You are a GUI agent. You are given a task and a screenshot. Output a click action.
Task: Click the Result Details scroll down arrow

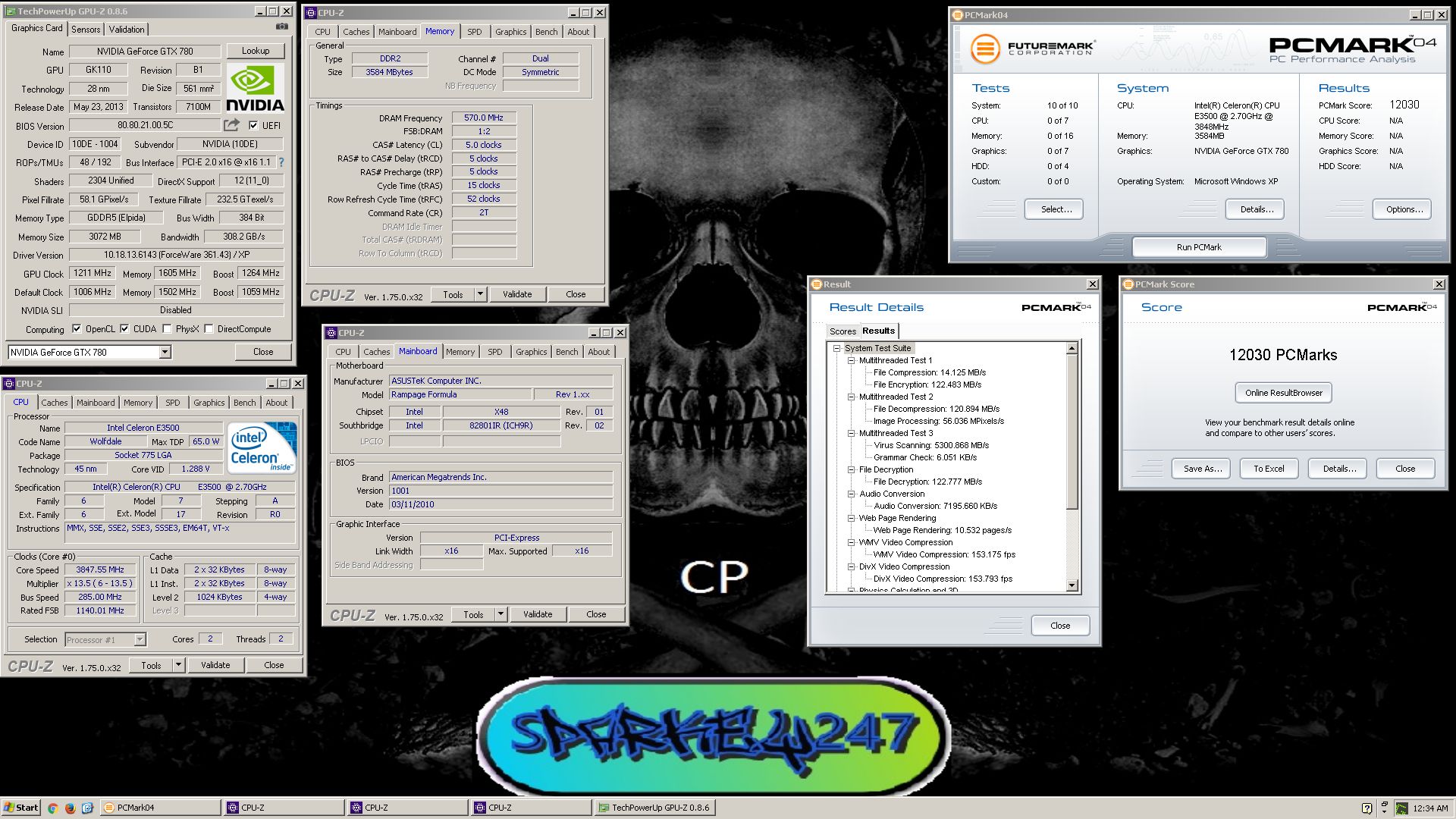pos(1072,585)
